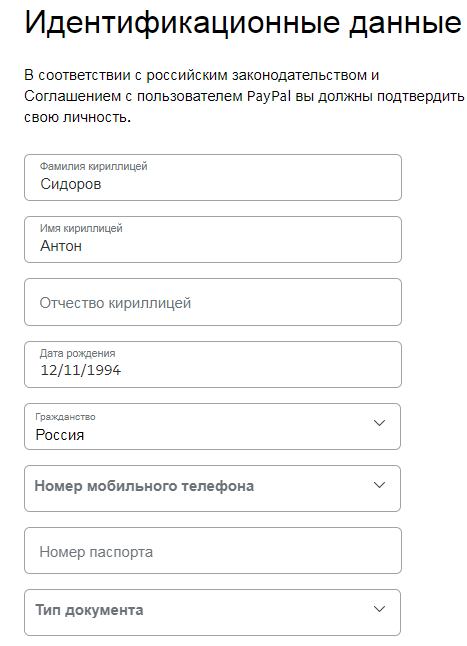Click the chevron arrow in Гражданство field
Viewport: 467px width, 646px height.
(379, 423)
